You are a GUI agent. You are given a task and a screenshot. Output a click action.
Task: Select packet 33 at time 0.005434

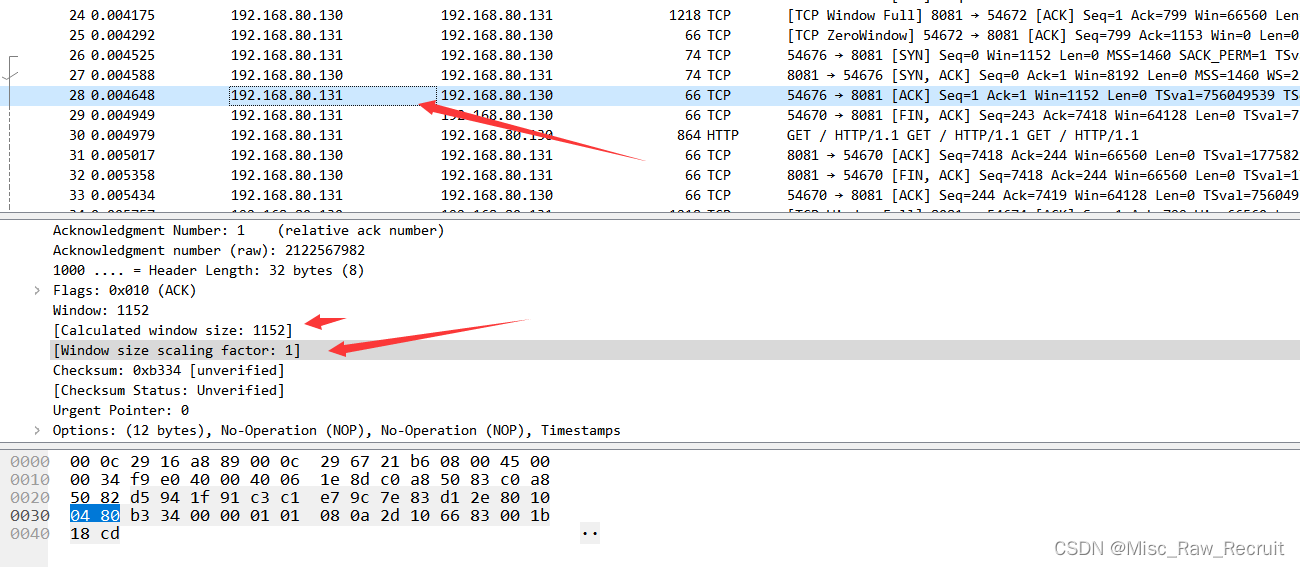pos(650,195)
